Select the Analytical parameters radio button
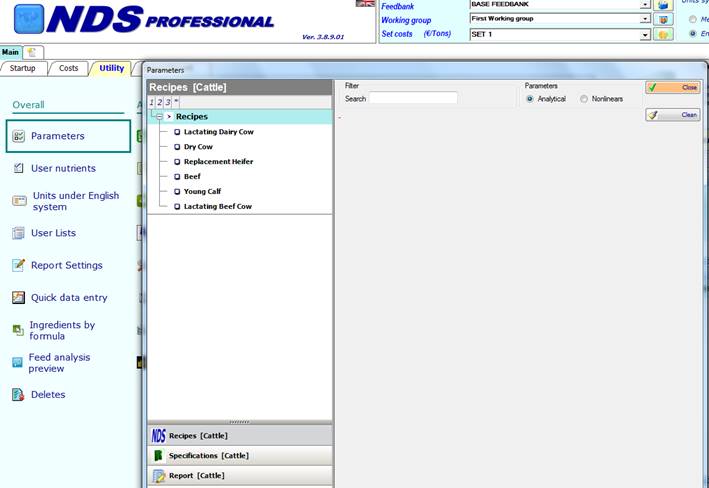The image size is (709, 488). (529, 99)
